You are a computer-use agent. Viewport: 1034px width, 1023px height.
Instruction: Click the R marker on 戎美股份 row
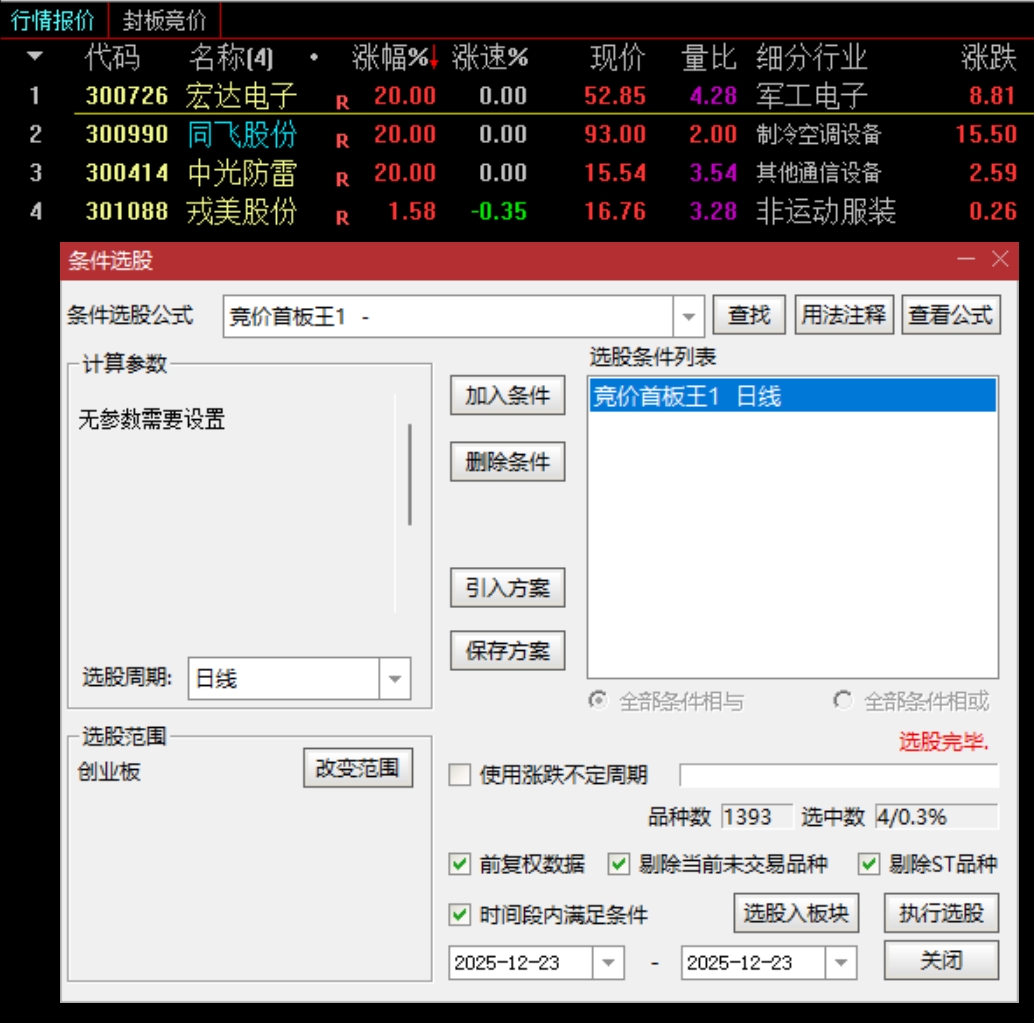[342, 218]
